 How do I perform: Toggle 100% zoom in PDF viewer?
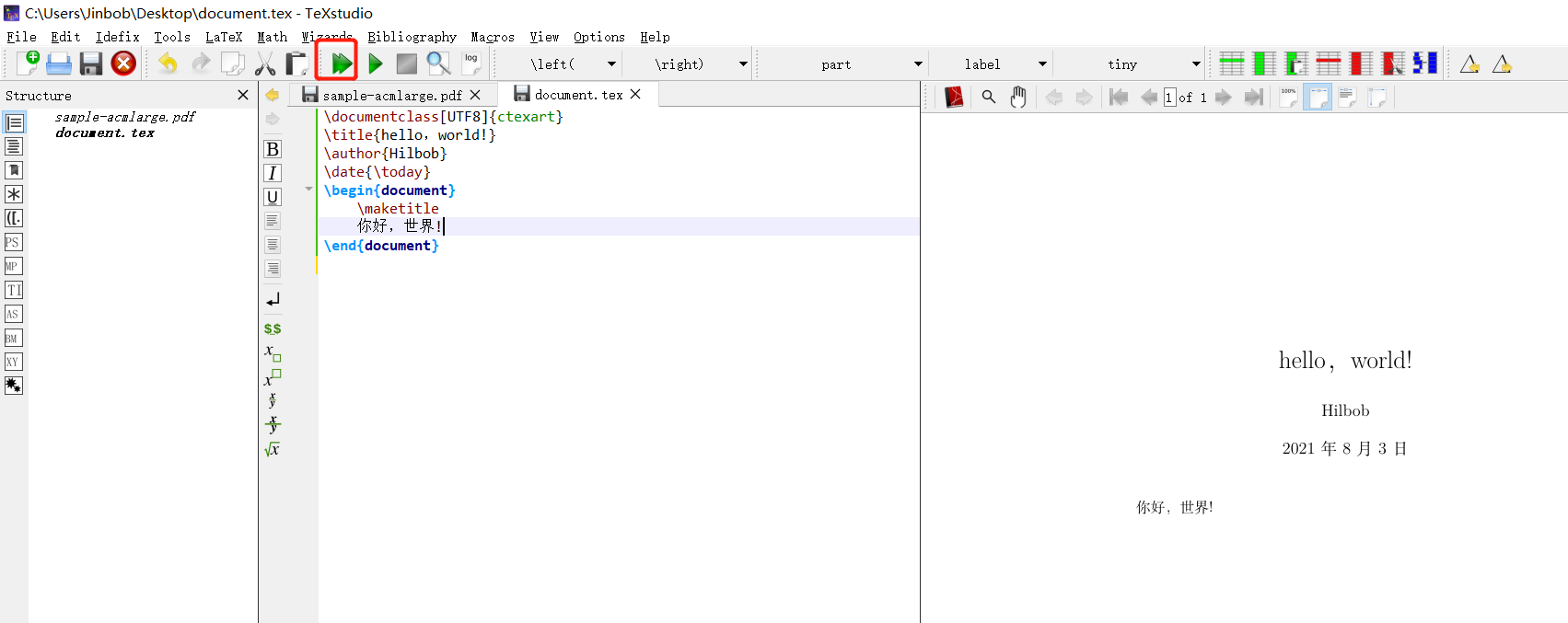(1288, 97)
